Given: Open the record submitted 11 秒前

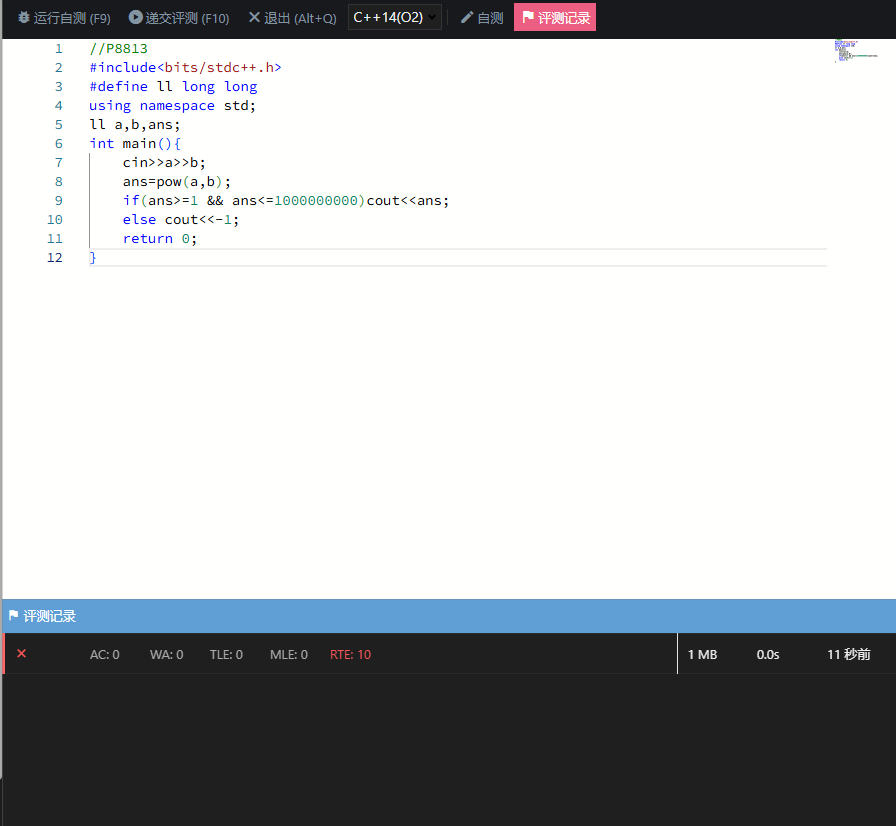Looking at the screenshot, I should point(848,655).
